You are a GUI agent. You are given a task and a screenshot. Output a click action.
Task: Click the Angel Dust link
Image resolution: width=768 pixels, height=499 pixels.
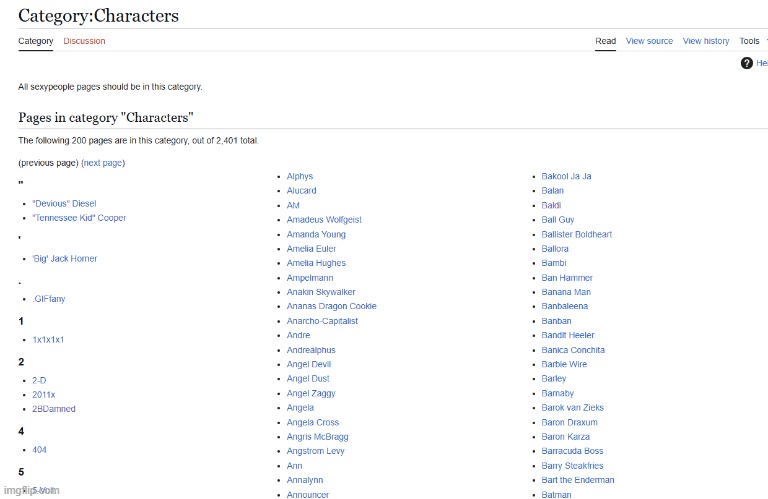pyautogui.click(x=309, y=379)
